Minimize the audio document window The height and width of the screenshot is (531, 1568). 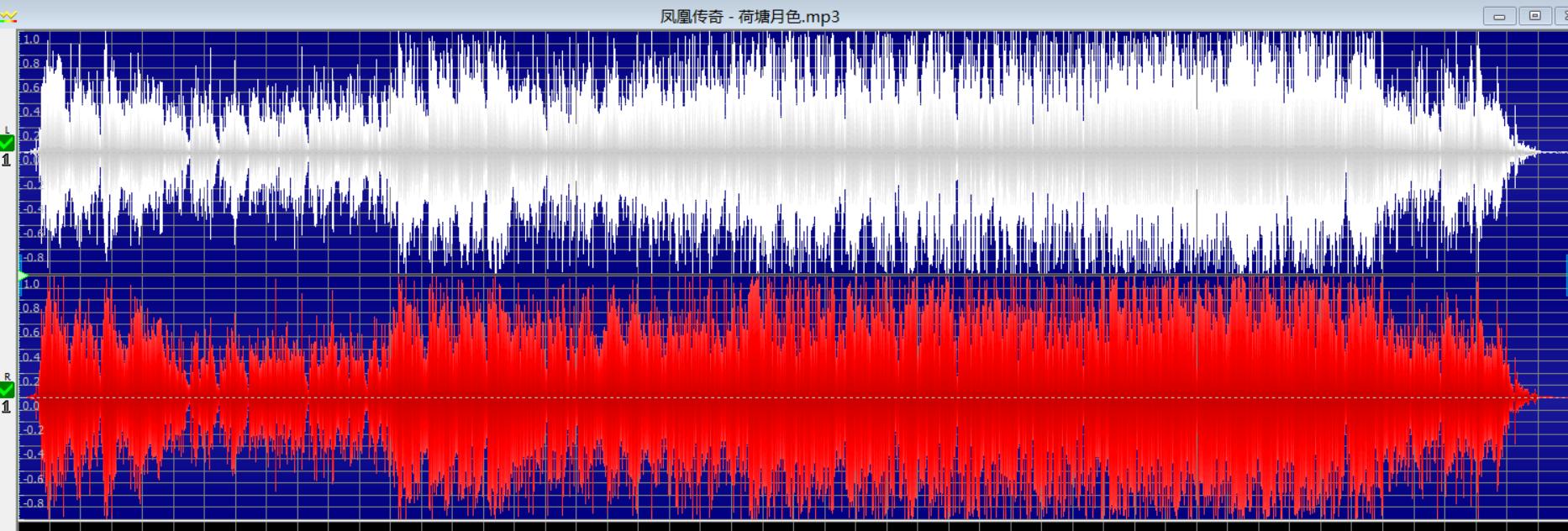tap(1499, 16)
